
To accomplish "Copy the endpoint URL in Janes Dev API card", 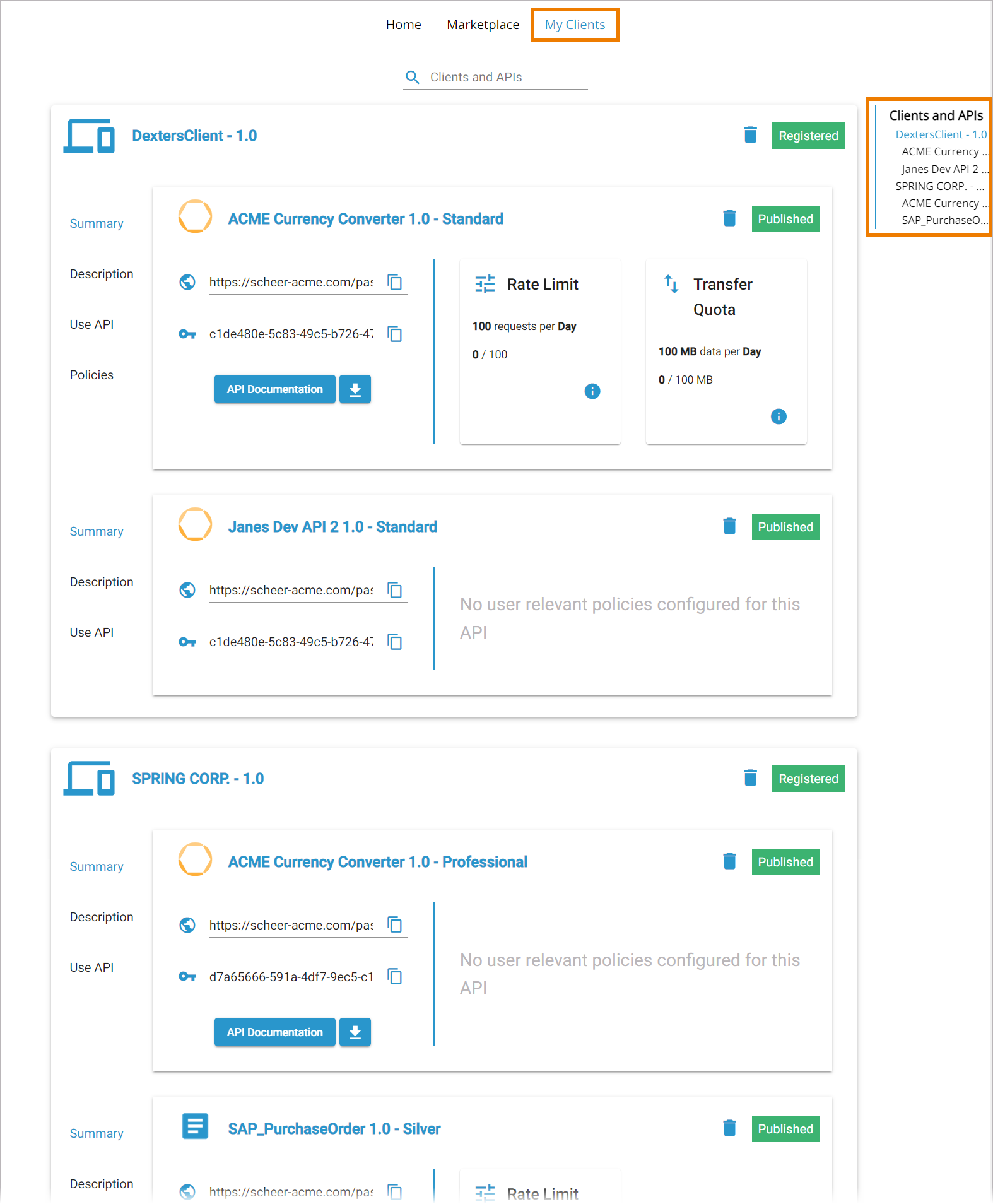I will (x=395, y=590).
